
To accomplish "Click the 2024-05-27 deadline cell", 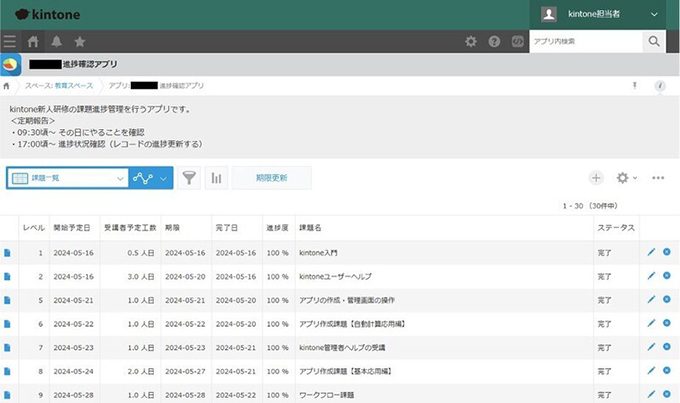I will pyautogui.click(x=186, y=371).
